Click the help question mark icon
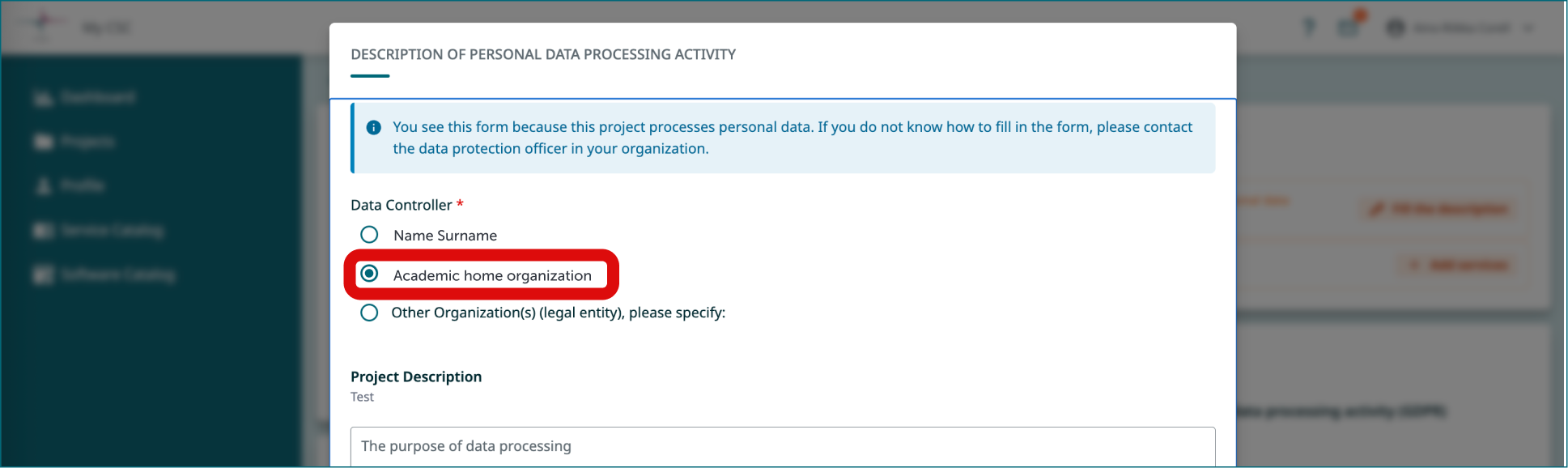 coord(1308,27)
